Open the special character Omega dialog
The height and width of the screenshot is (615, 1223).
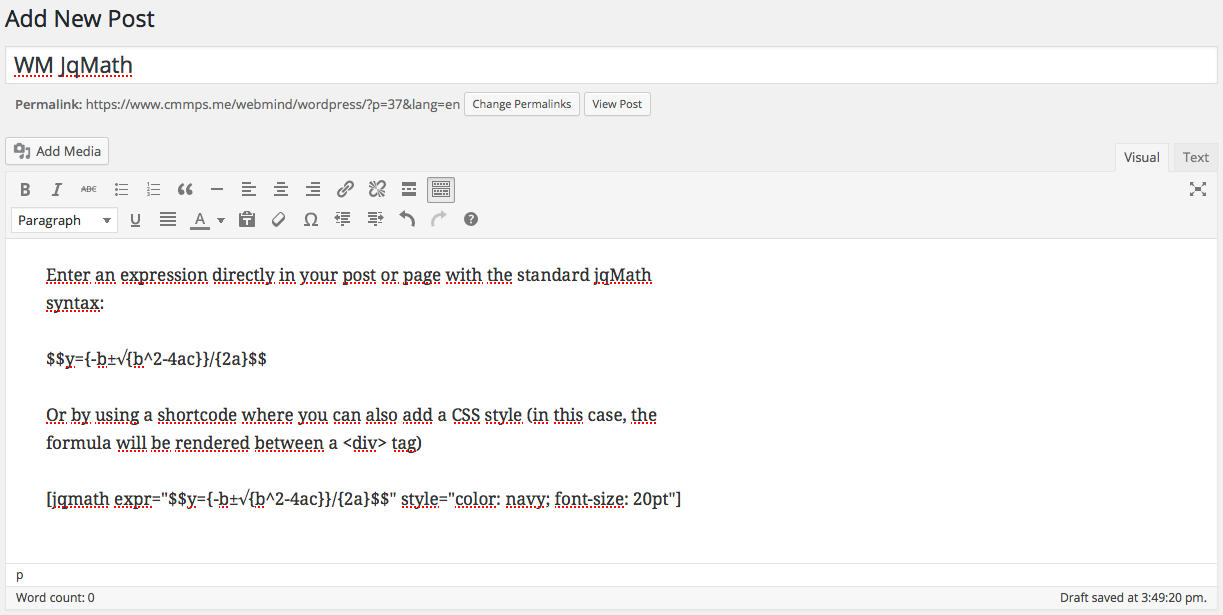311,219
